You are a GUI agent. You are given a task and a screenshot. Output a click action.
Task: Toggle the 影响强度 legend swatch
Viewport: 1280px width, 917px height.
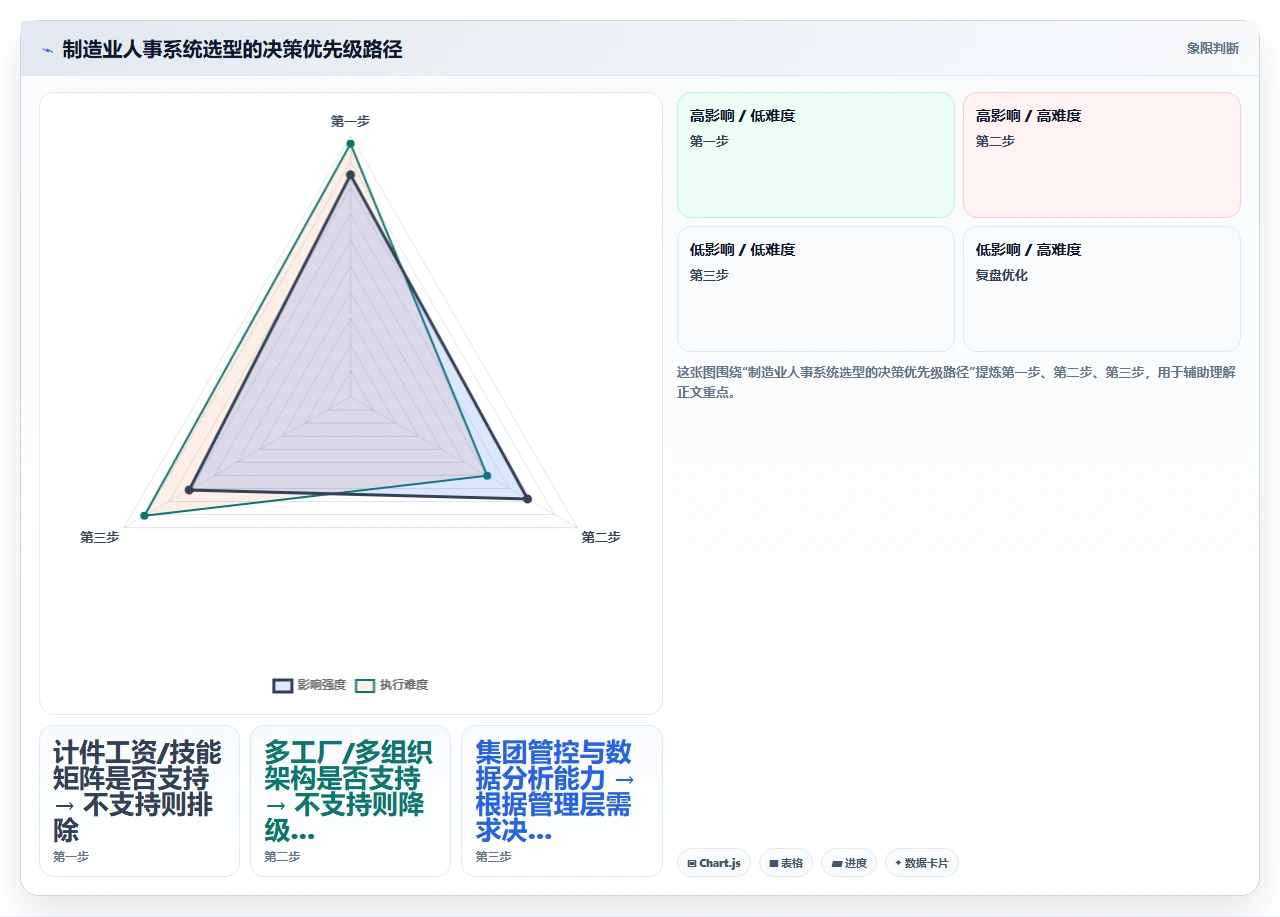[x=283, y=685]
